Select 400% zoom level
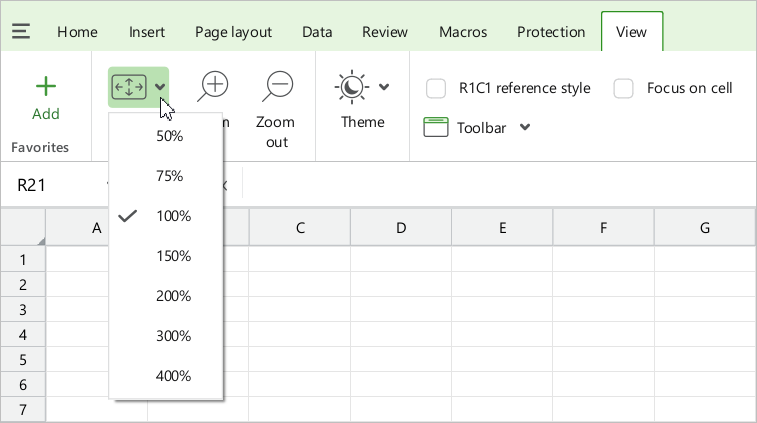The image size is (757, 423). tap(166, 376)
